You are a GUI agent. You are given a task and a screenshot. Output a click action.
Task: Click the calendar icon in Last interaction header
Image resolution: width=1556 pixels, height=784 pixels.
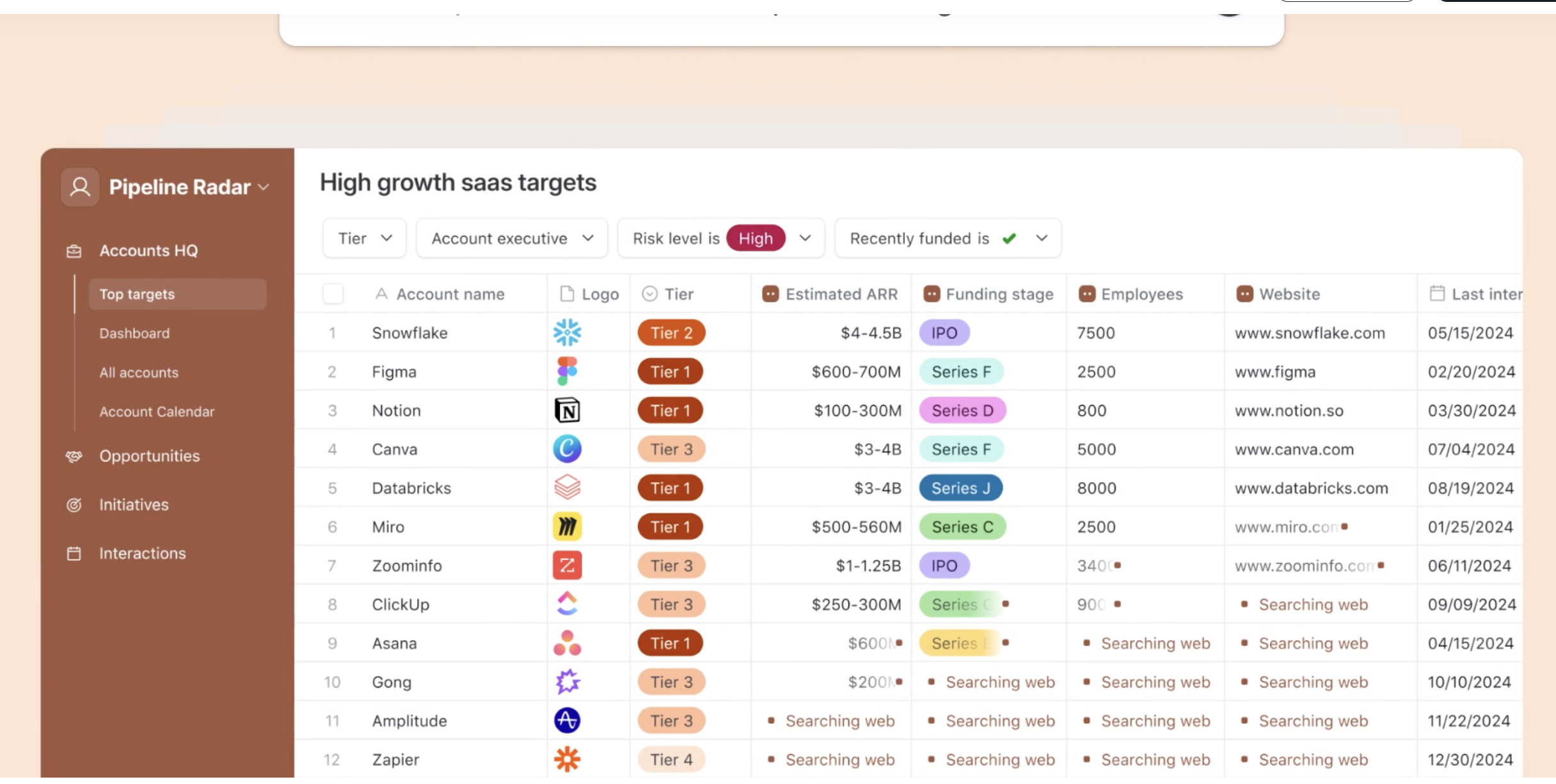1437,294
